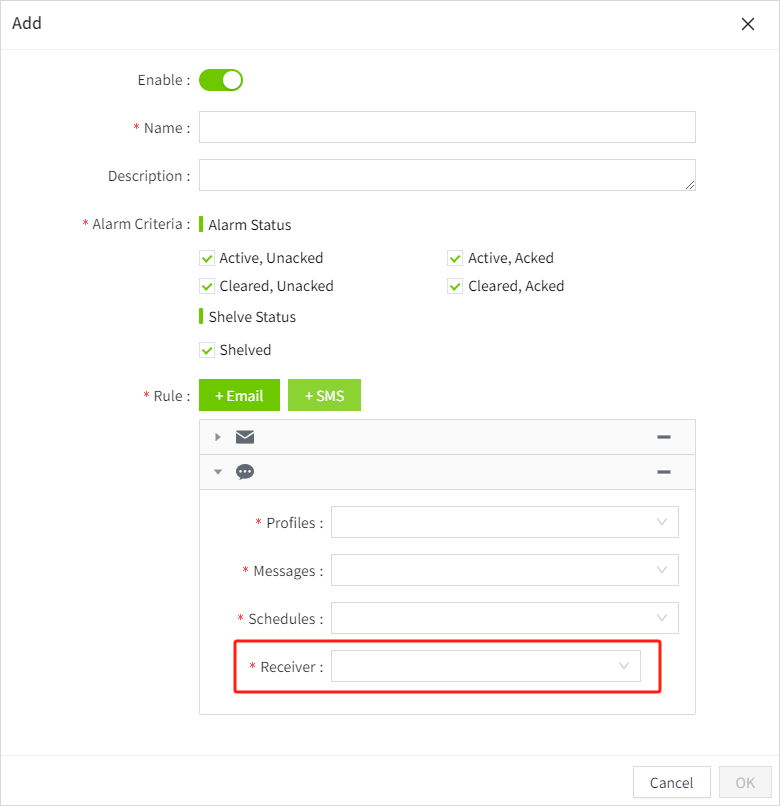Image resolution: width=780 pixels, height=806 pixels.
Task: Uncheck the Shelved checkbox
Action: [207, 350]
